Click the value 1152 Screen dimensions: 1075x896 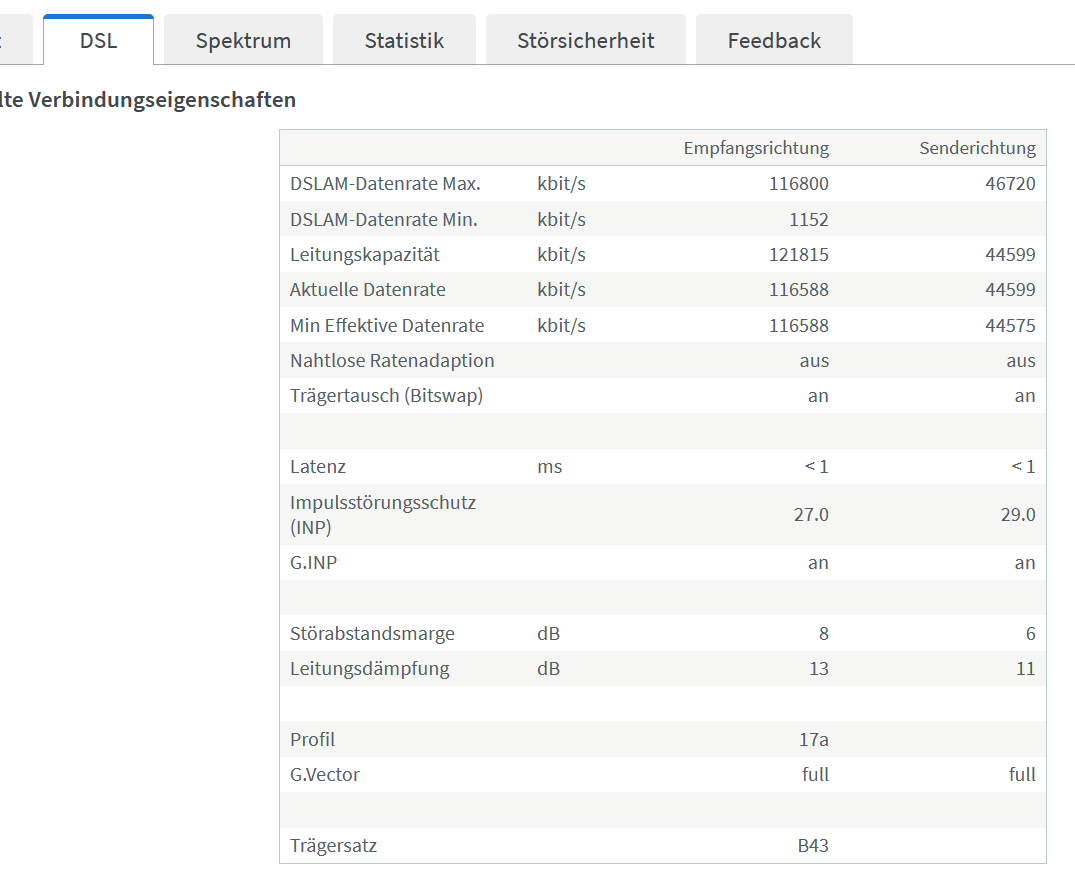coord(808,219)
